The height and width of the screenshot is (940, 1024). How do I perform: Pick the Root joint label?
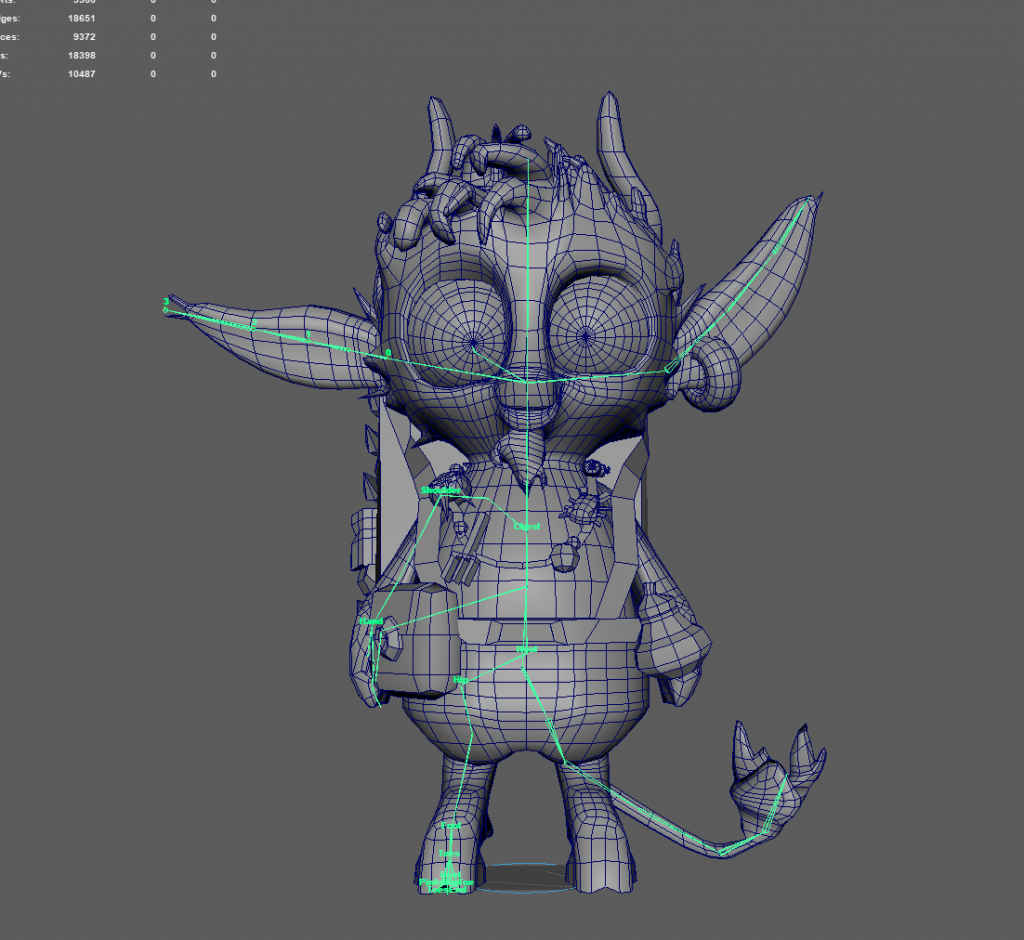click(527, 650)
